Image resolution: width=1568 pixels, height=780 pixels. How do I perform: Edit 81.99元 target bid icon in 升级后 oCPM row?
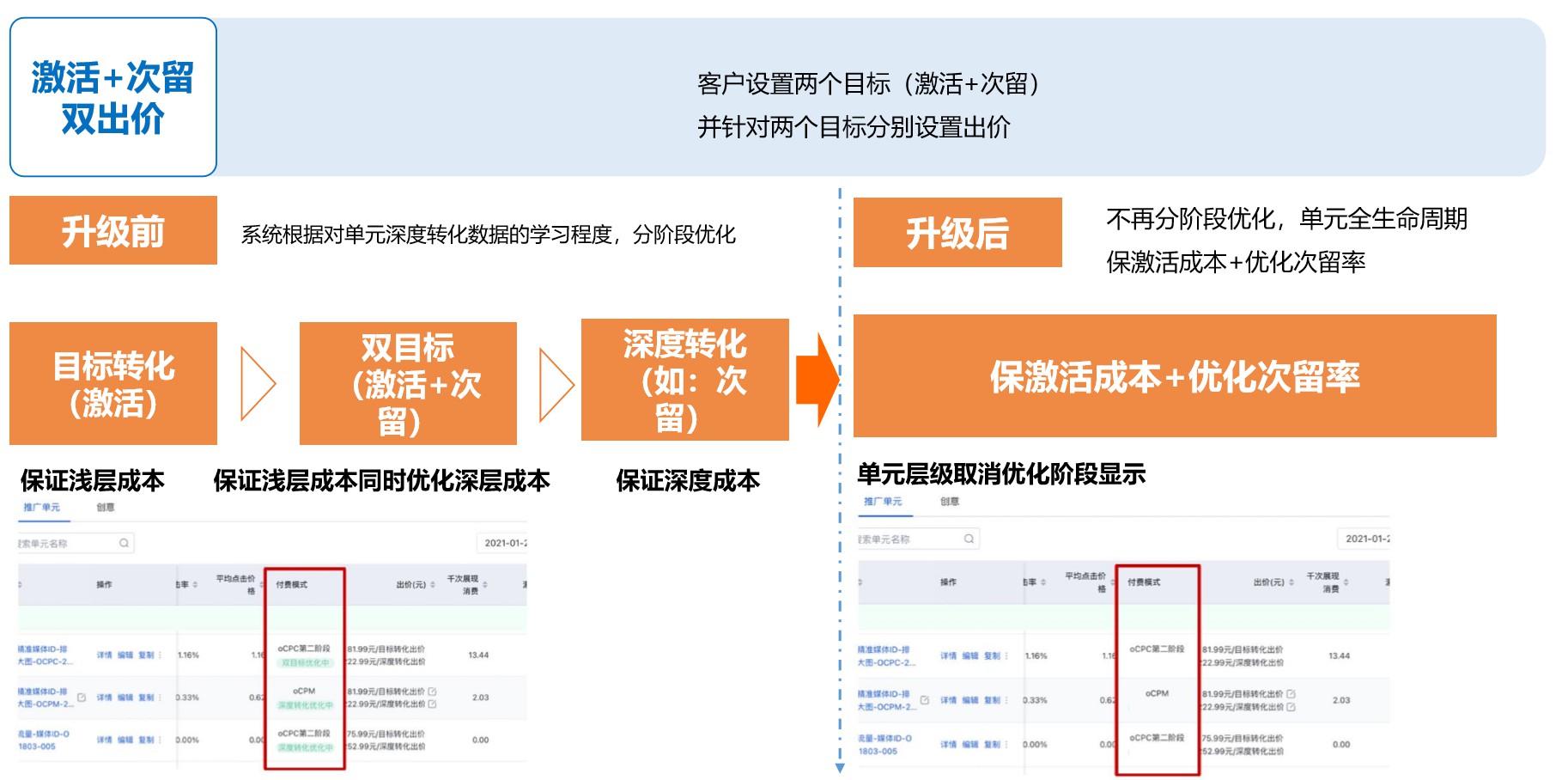pos(1291,693)
